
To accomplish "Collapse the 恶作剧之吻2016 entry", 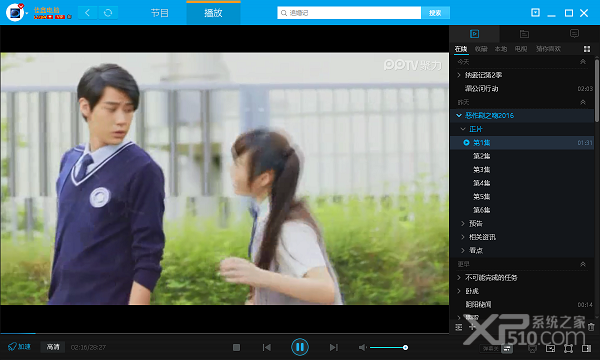I will point(459,116).
